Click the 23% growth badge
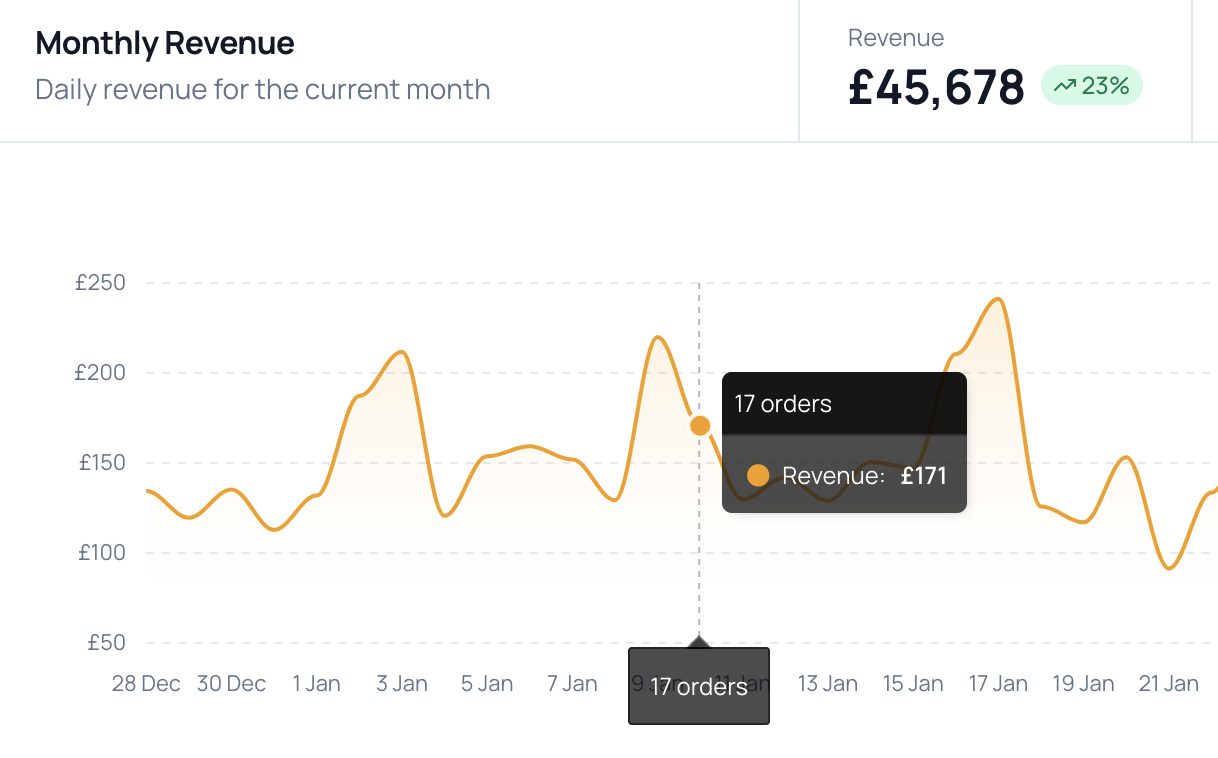The image size is (1218, 758). point(1092,86)
